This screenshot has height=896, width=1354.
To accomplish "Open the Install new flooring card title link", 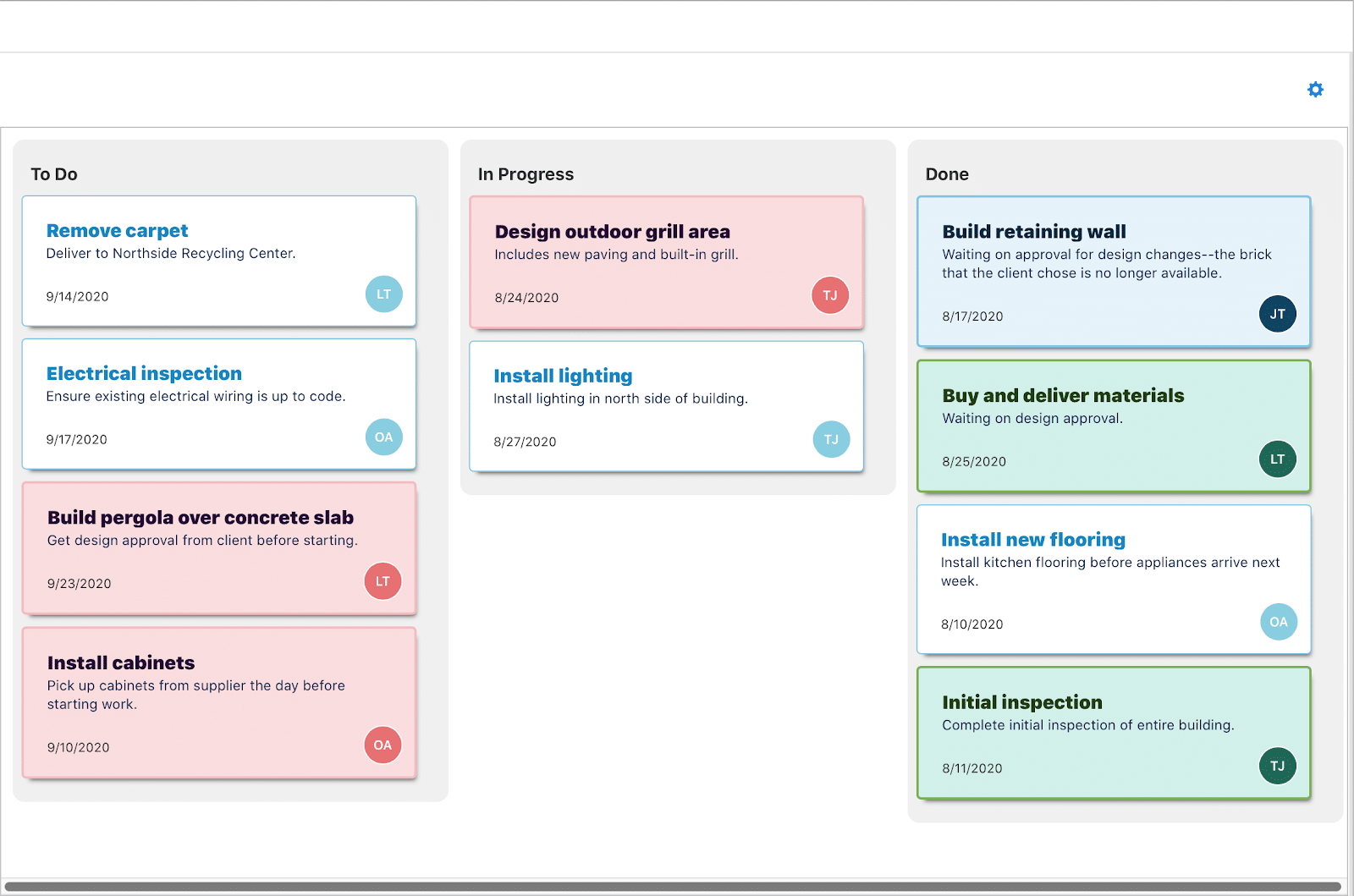I will [1032, 539].
